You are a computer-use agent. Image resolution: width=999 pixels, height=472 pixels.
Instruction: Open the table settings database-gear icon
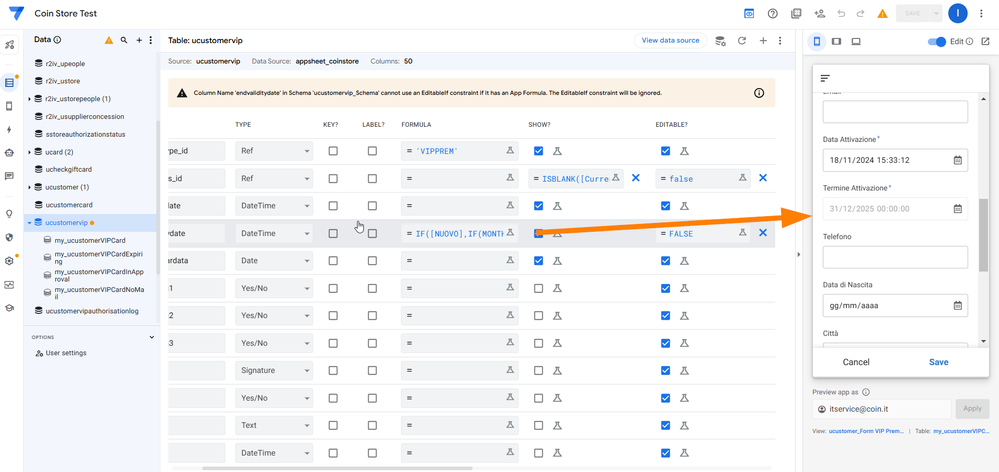[721, 41]
